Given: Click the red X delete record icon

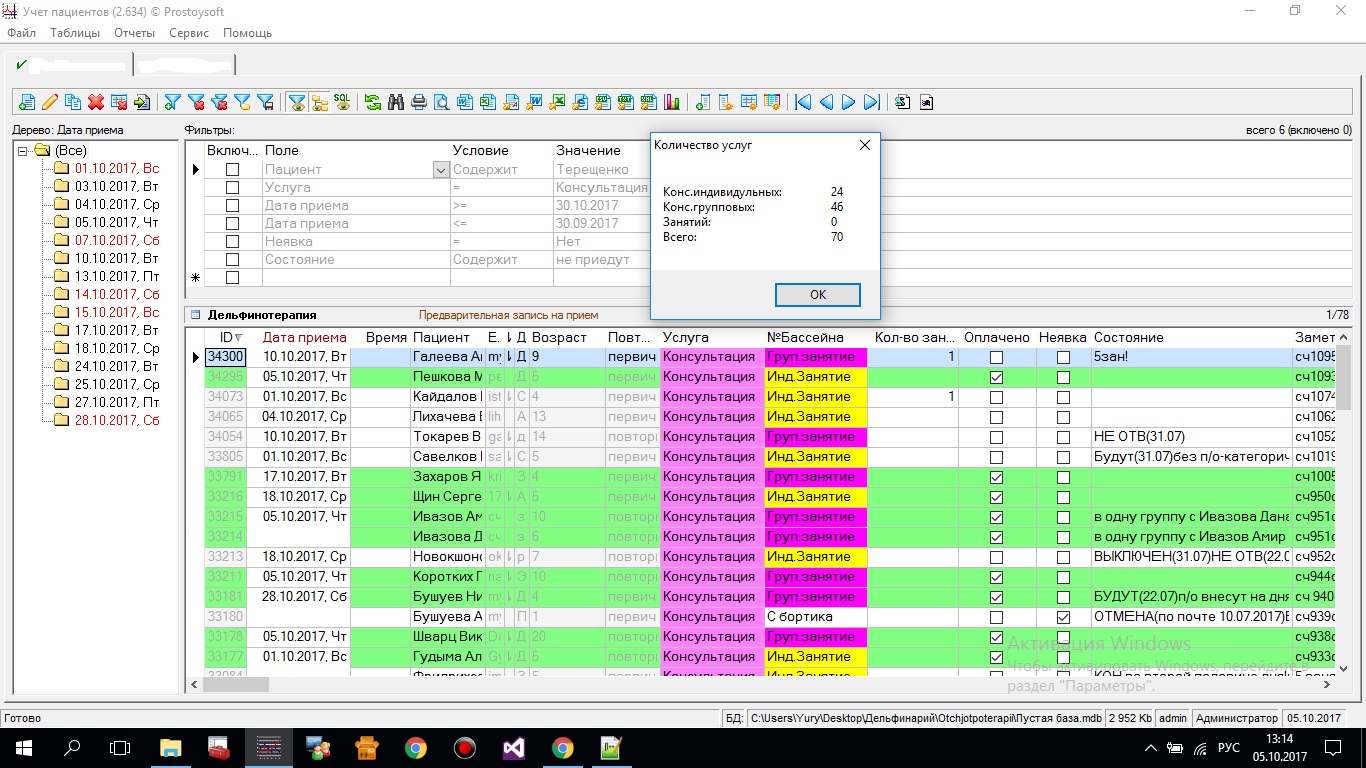Looking at the screenshot, I should click(96, 102).
